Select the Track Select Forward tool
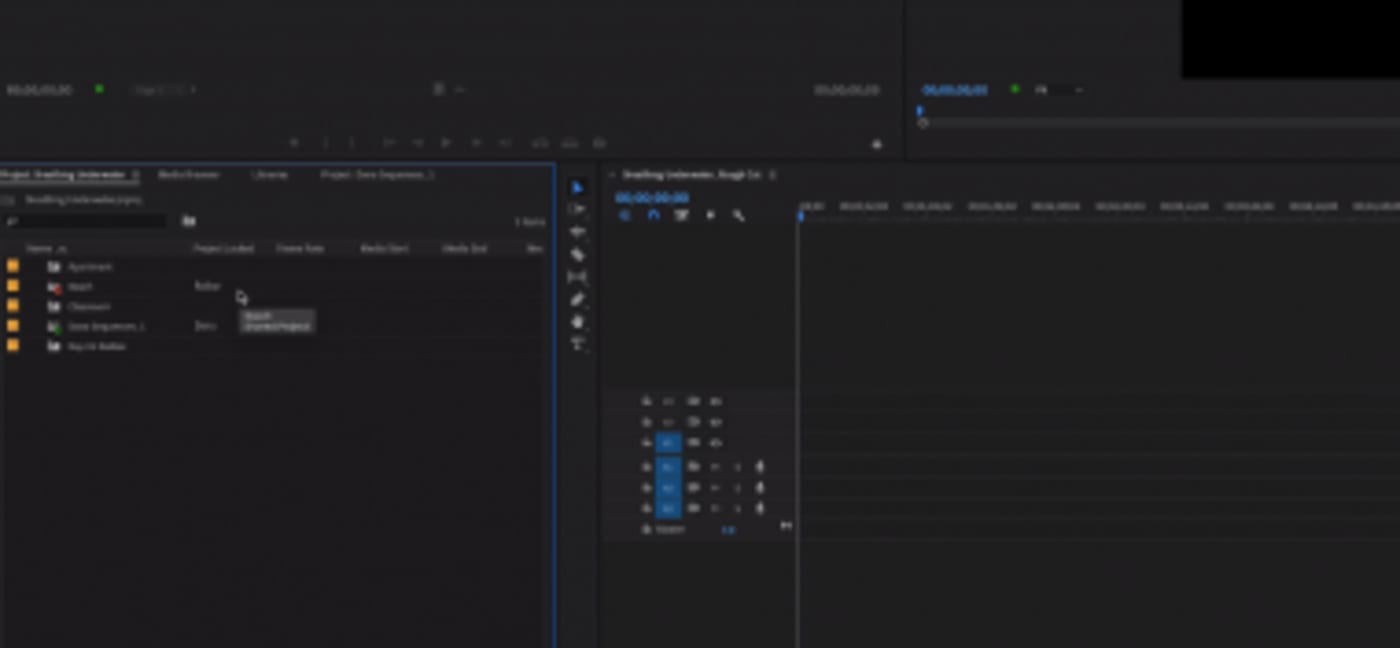 tap(577, 209)
